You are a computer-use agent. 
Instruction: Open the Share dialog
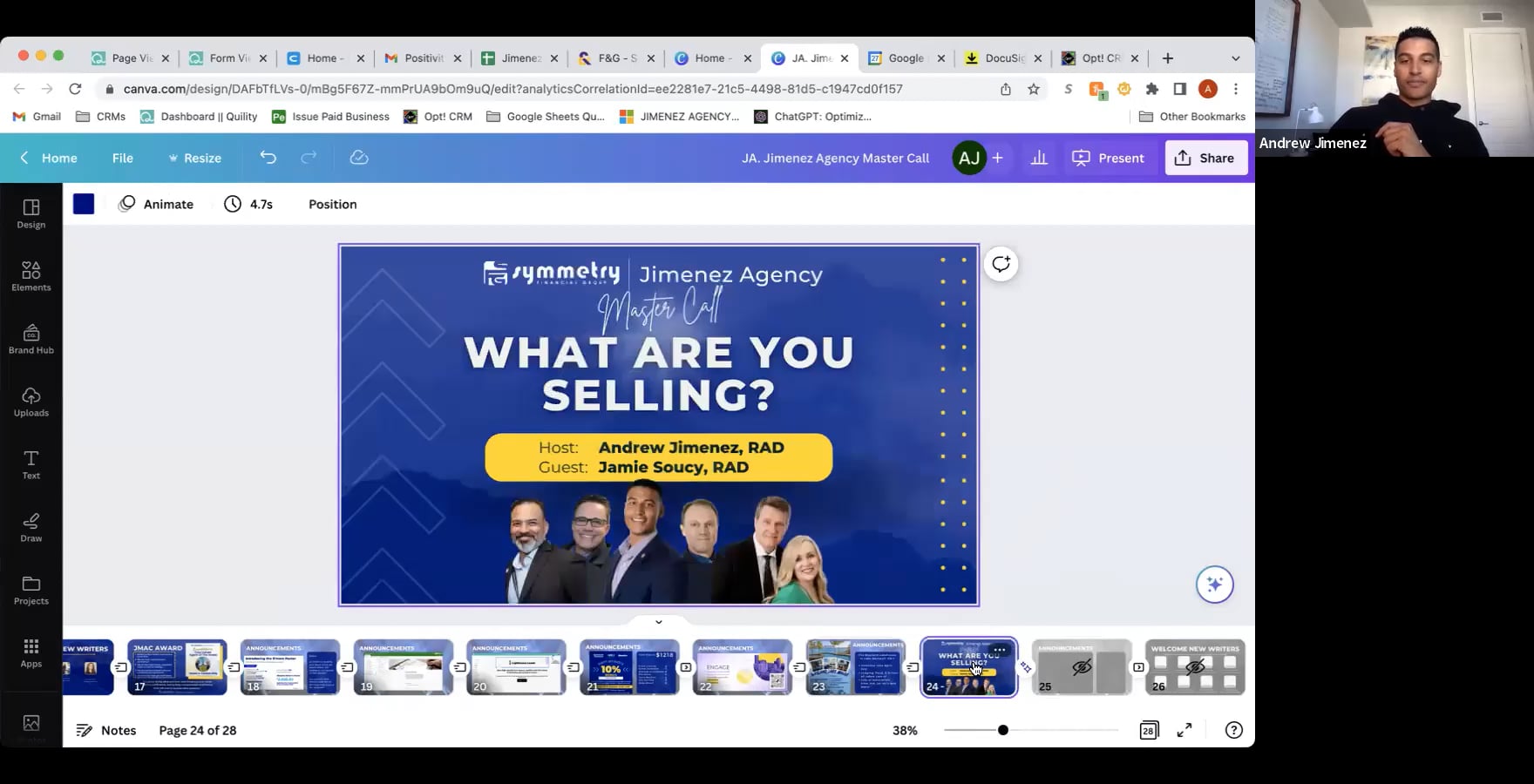click(x=1206, y=158)
